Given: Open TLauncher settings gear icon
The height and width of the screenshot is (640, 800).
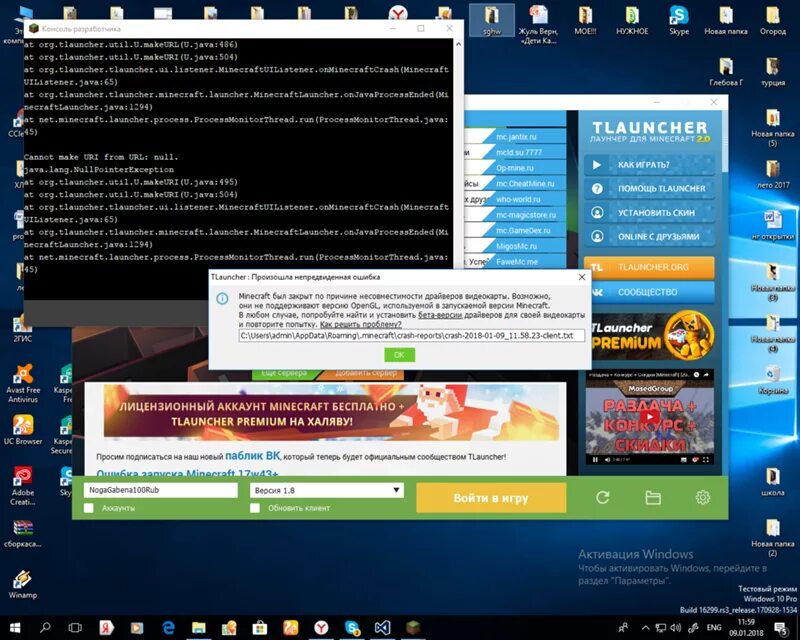Looking at the screenshot, I should point(703,497).
